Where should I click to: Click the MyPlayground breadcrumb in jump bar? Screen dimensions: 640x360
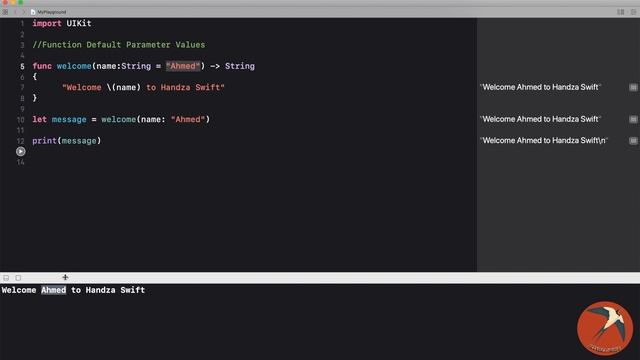coord(51,12)
